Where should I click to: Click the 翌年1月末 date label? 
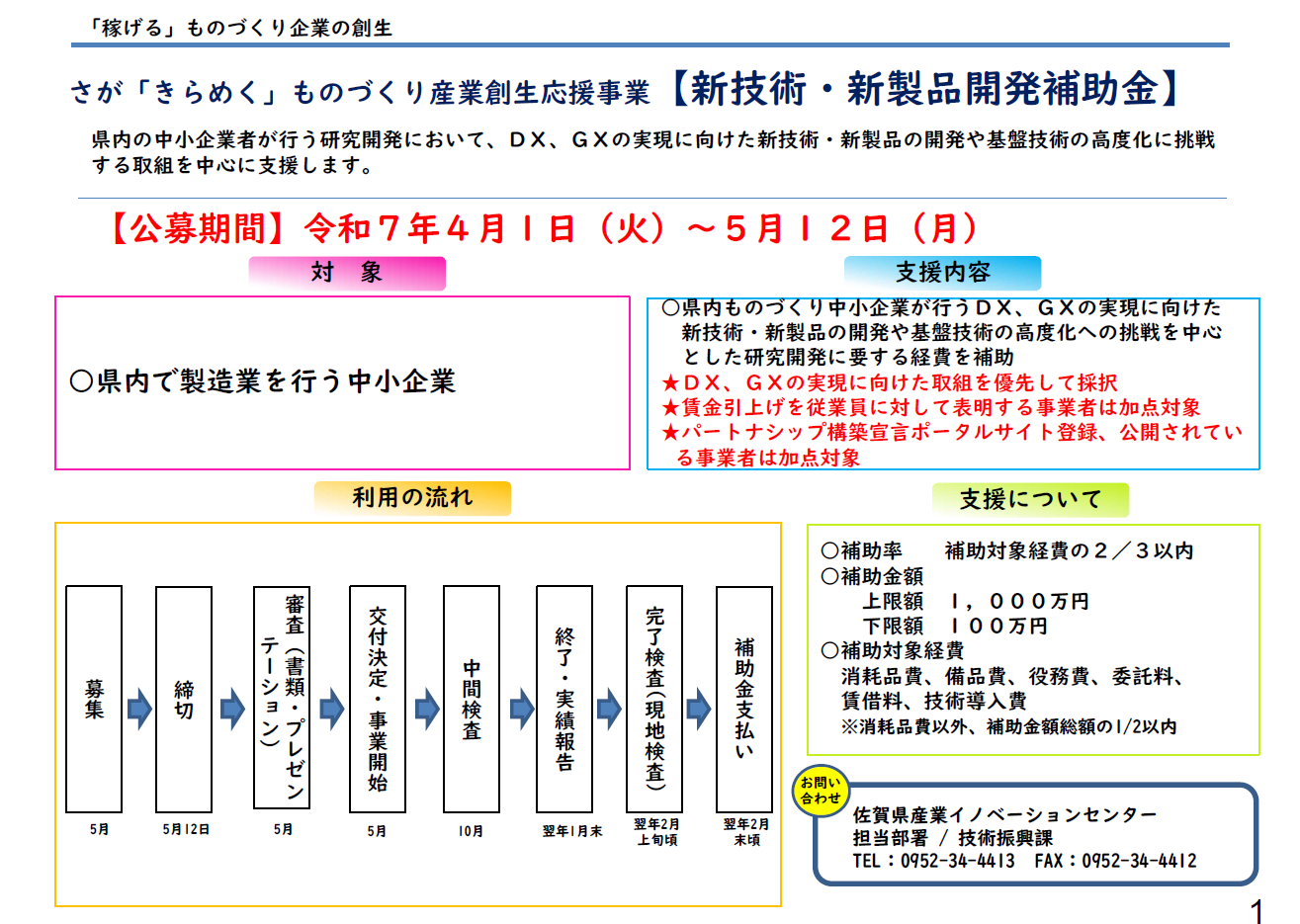tap(572, 831)
